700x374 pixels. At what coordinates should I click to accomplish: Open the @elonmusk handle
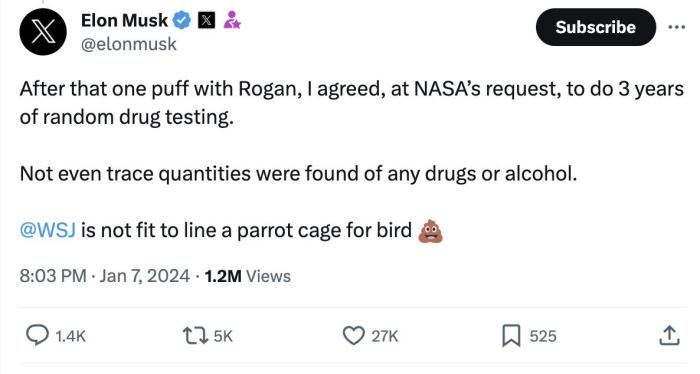129,44
